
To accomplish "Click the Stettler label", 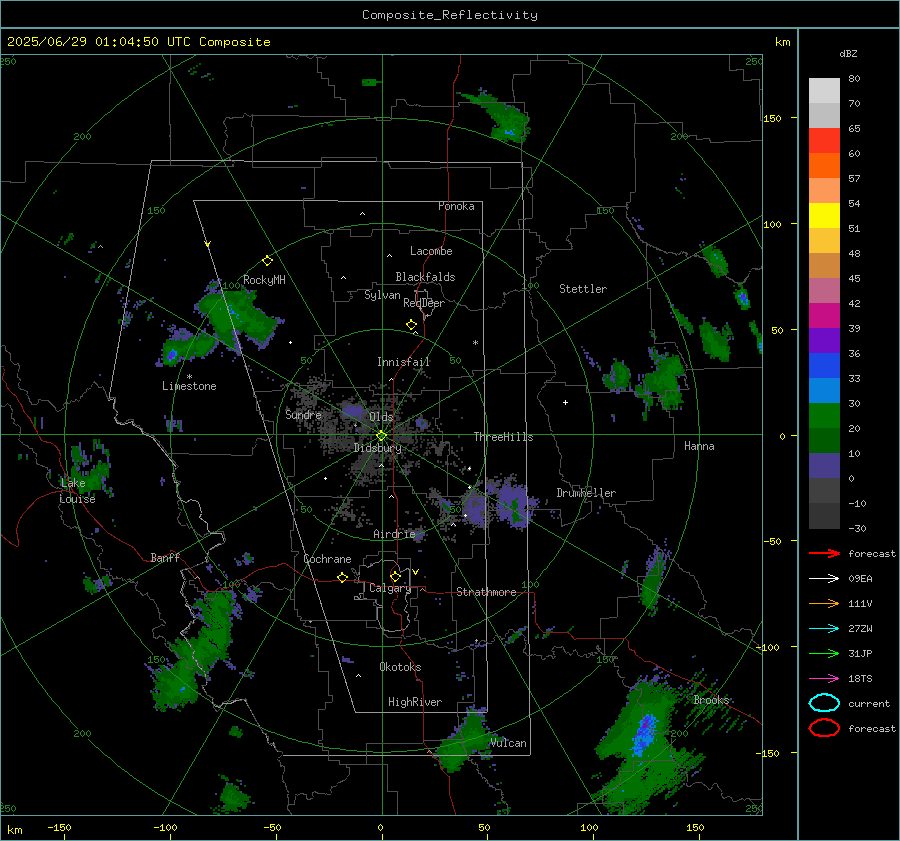I will 583,289.
